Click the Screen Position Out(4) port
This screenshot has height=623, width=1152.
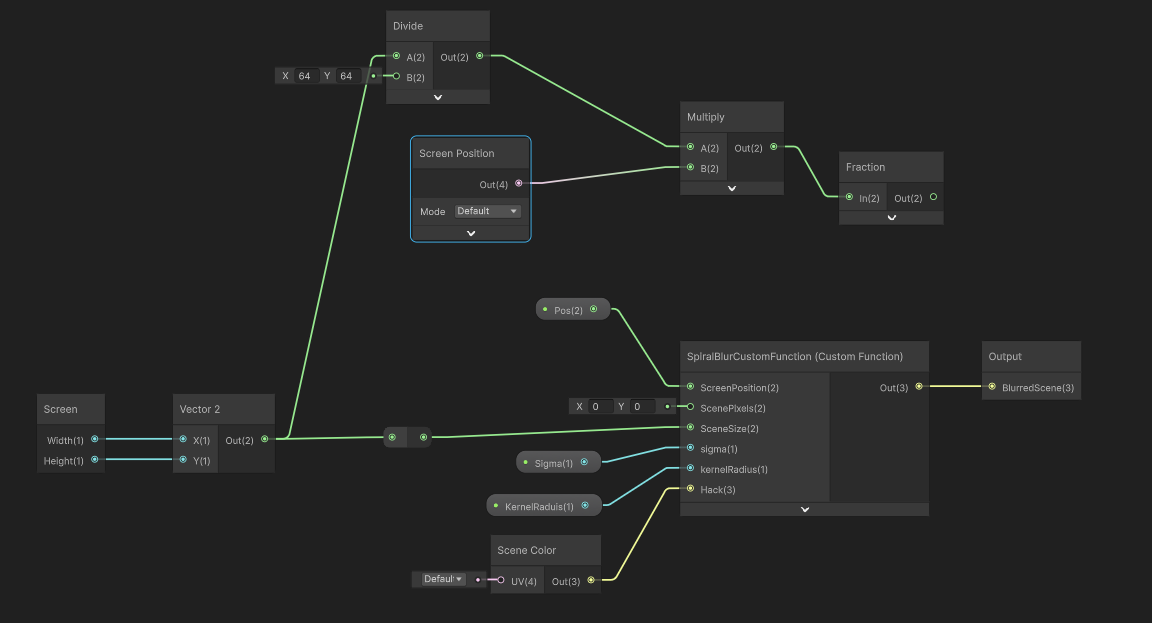518,183
